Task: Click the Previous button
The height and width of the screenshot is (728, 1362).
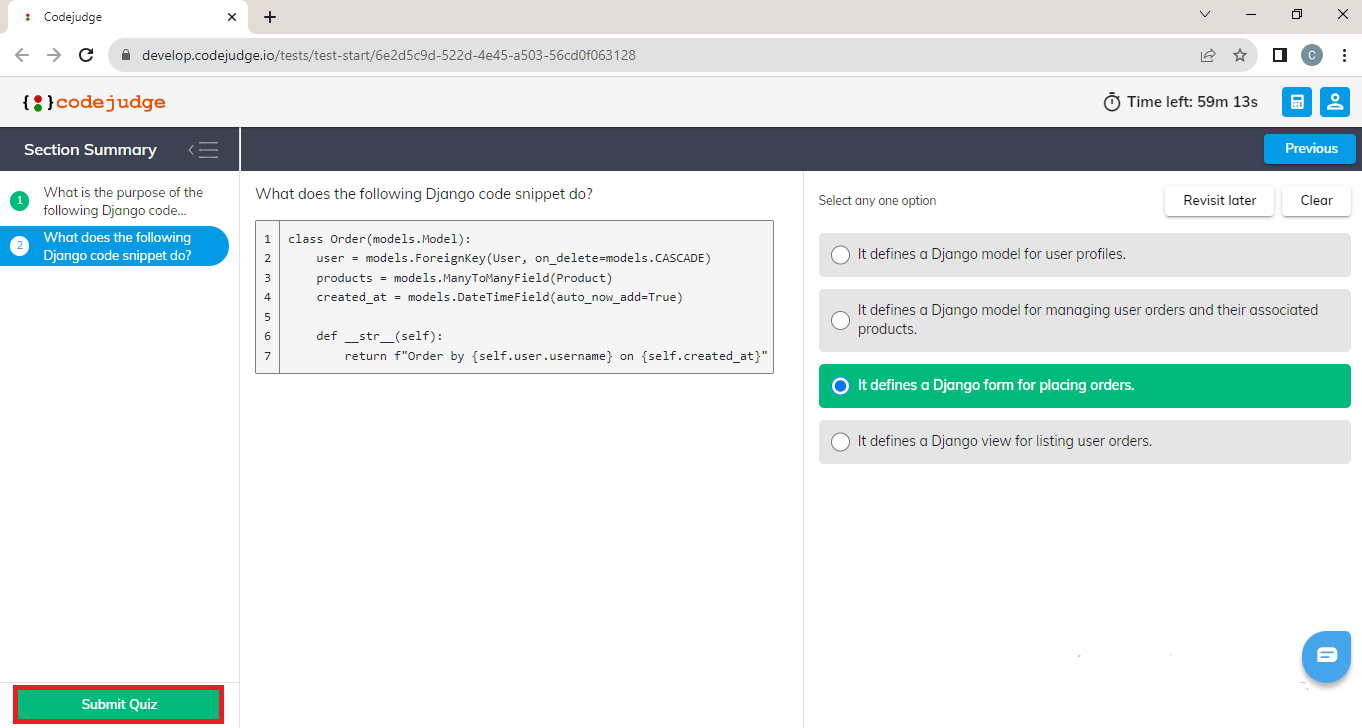Action: (x=1310, y=149)
